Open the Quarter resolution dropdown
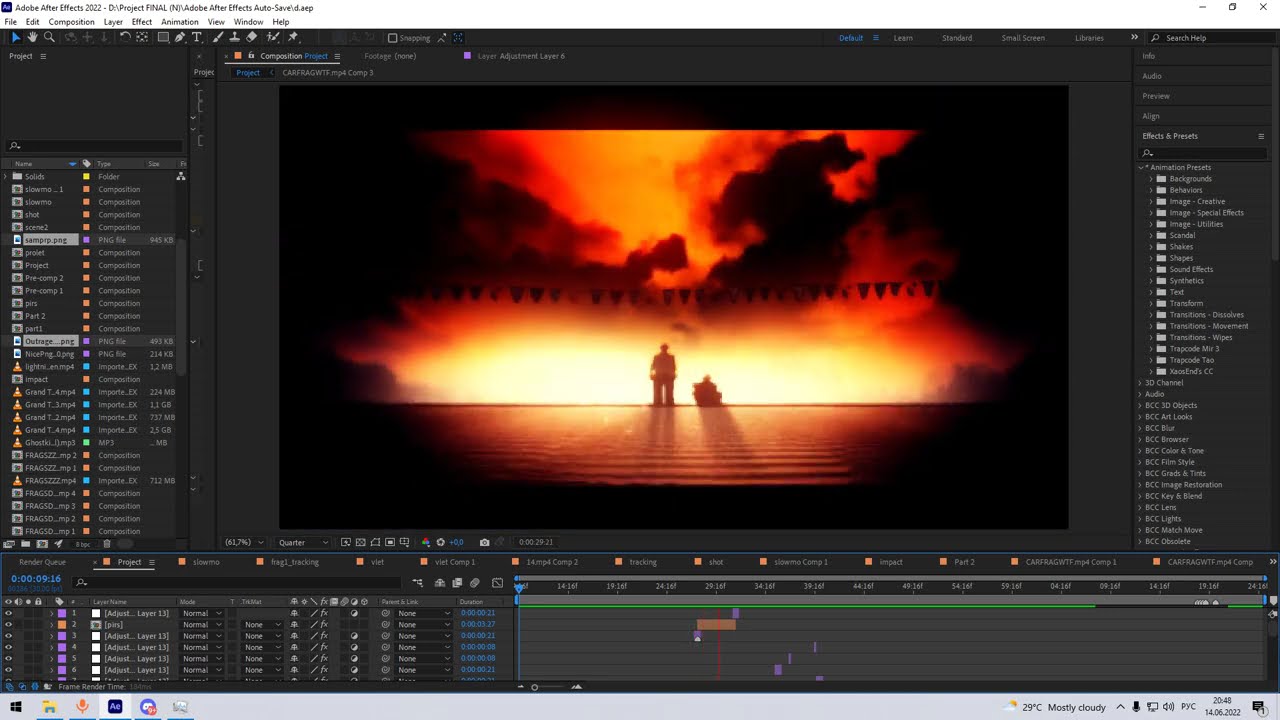 pos(304,542)
